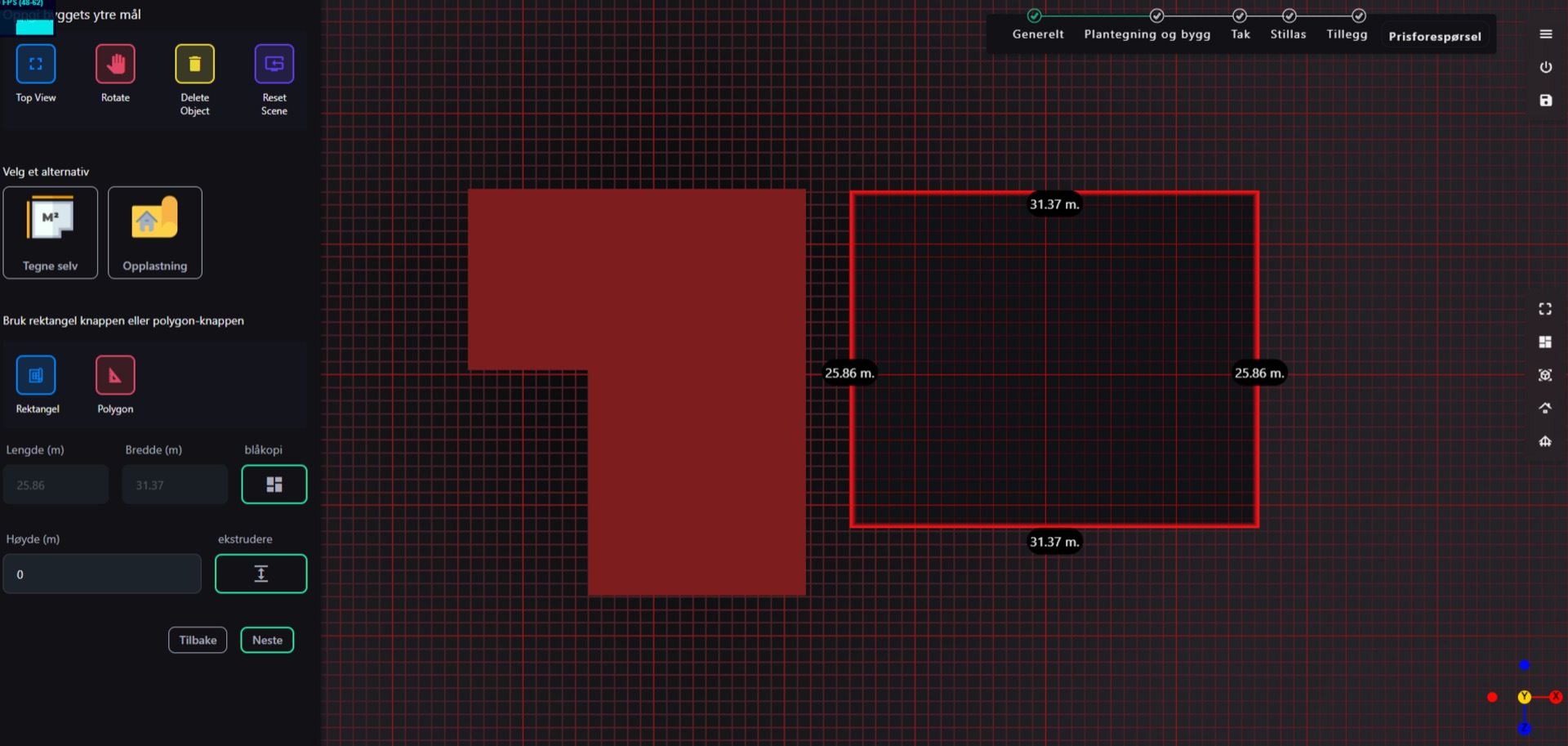The width and height of the screenshot is (1568, 746).
Task: Select the Opplastning upload option
Action: (155, 233)
